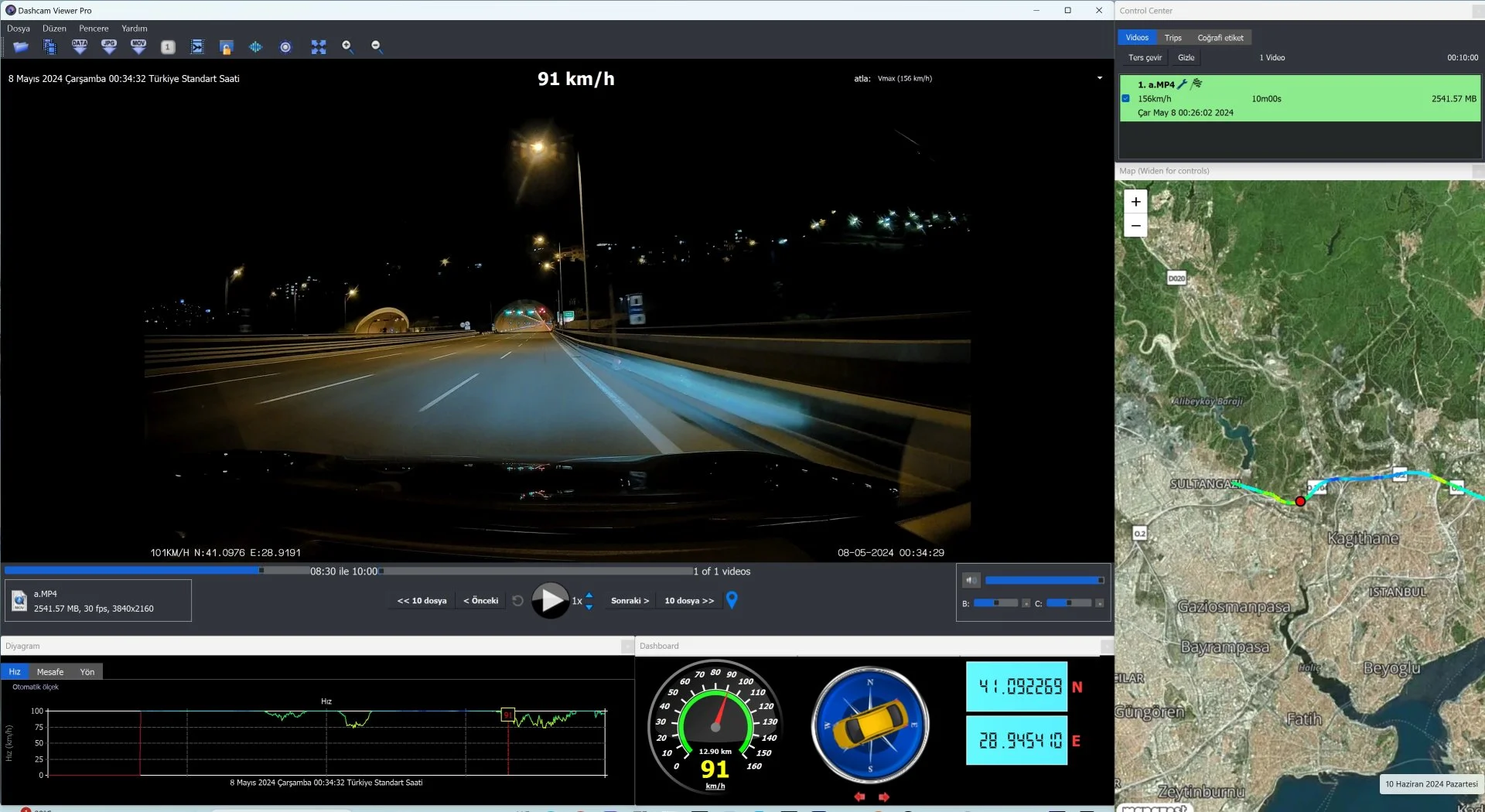Switch to the Trips tab

(1173, 37)
